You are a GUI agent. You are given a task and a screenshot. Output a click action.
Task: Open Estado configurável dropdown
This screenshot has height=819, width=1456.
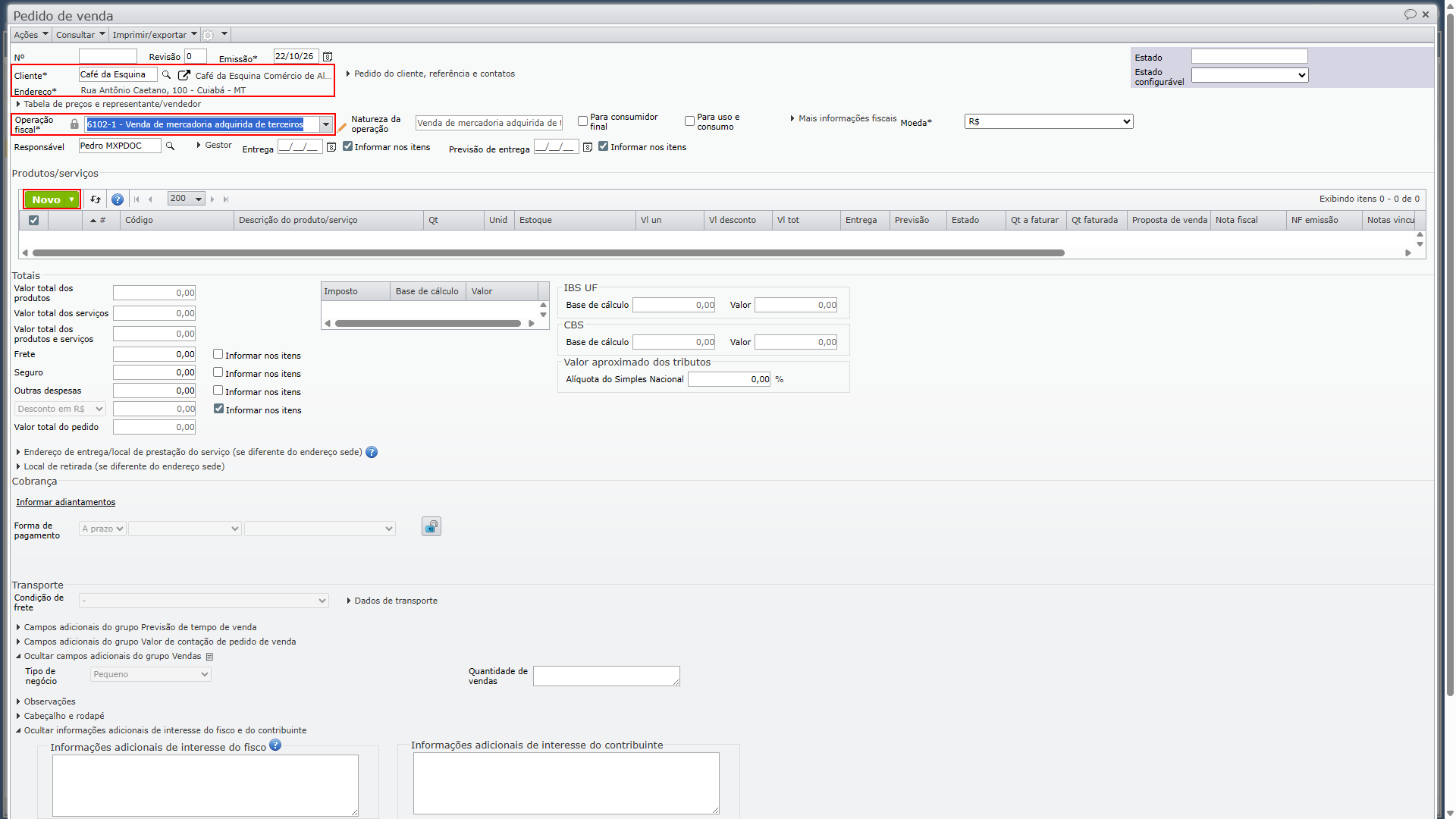(x=1250, y=75)
